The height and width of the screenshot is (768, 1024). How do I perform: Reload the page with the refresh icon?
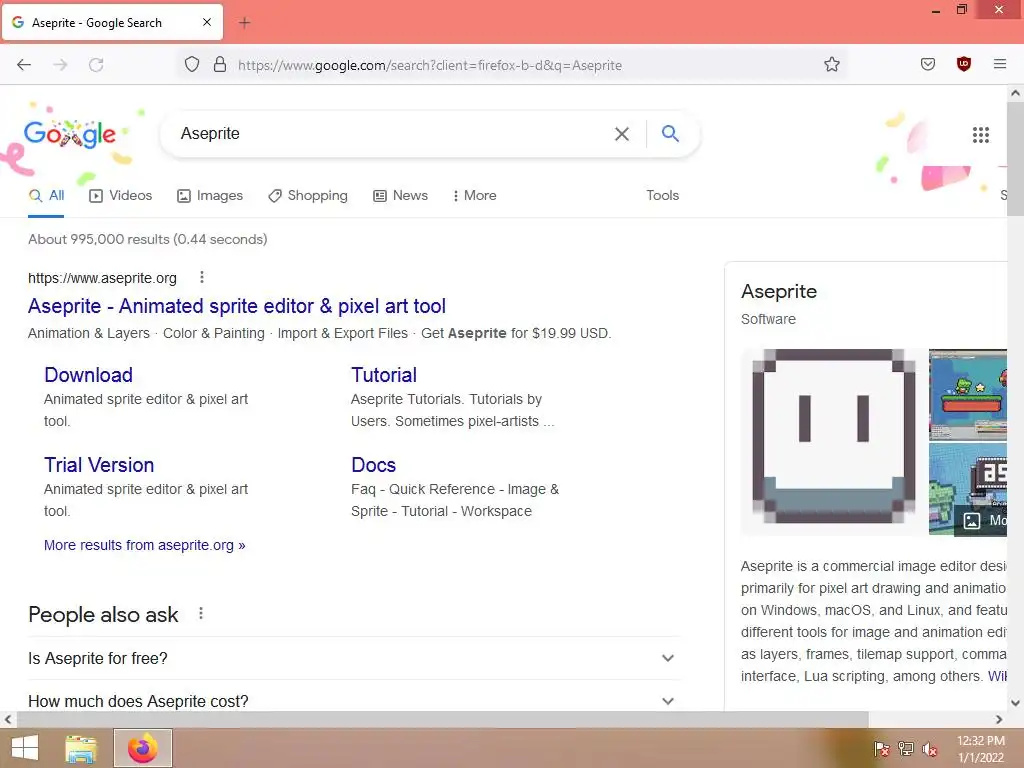click(x=96, y=65)
